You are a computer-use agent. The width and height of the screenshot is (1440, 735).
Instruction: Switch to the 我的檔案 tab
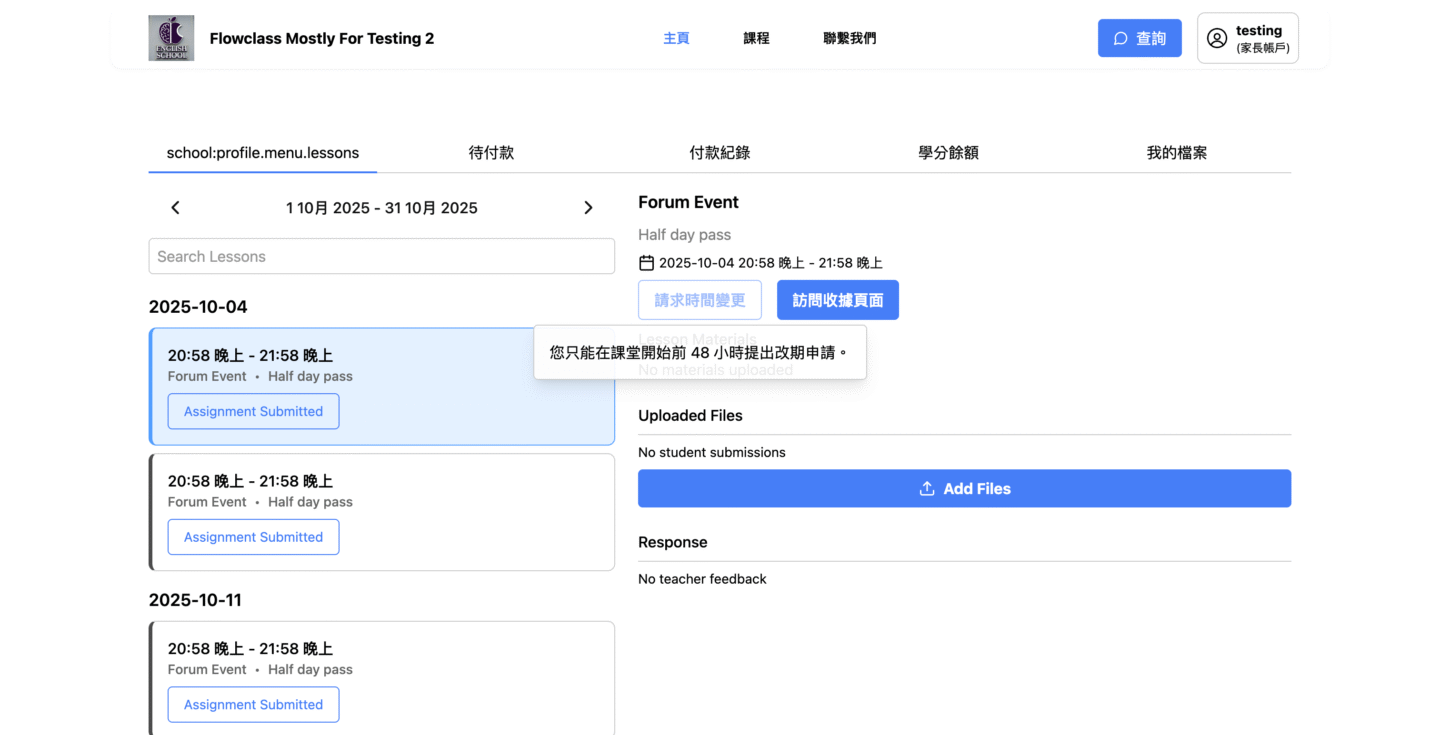click(x=1176, y=153)
